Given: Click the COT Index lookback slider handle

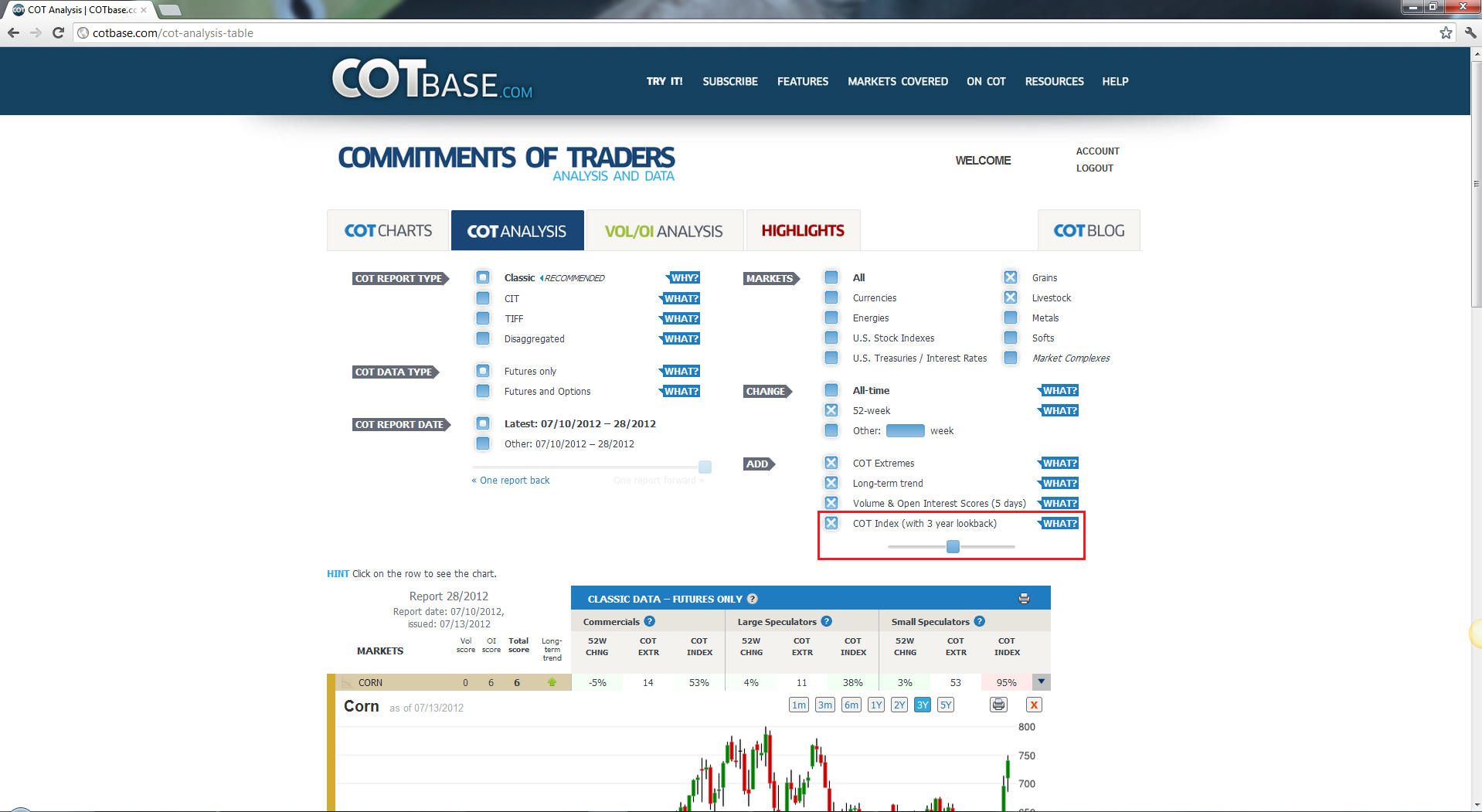Looking at the screenshot, I should point(953,546).
